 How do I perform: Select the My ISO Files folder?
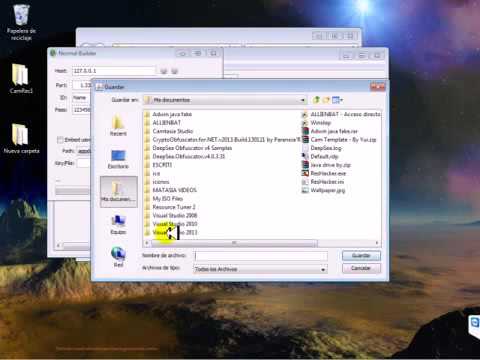pos(164,199)
